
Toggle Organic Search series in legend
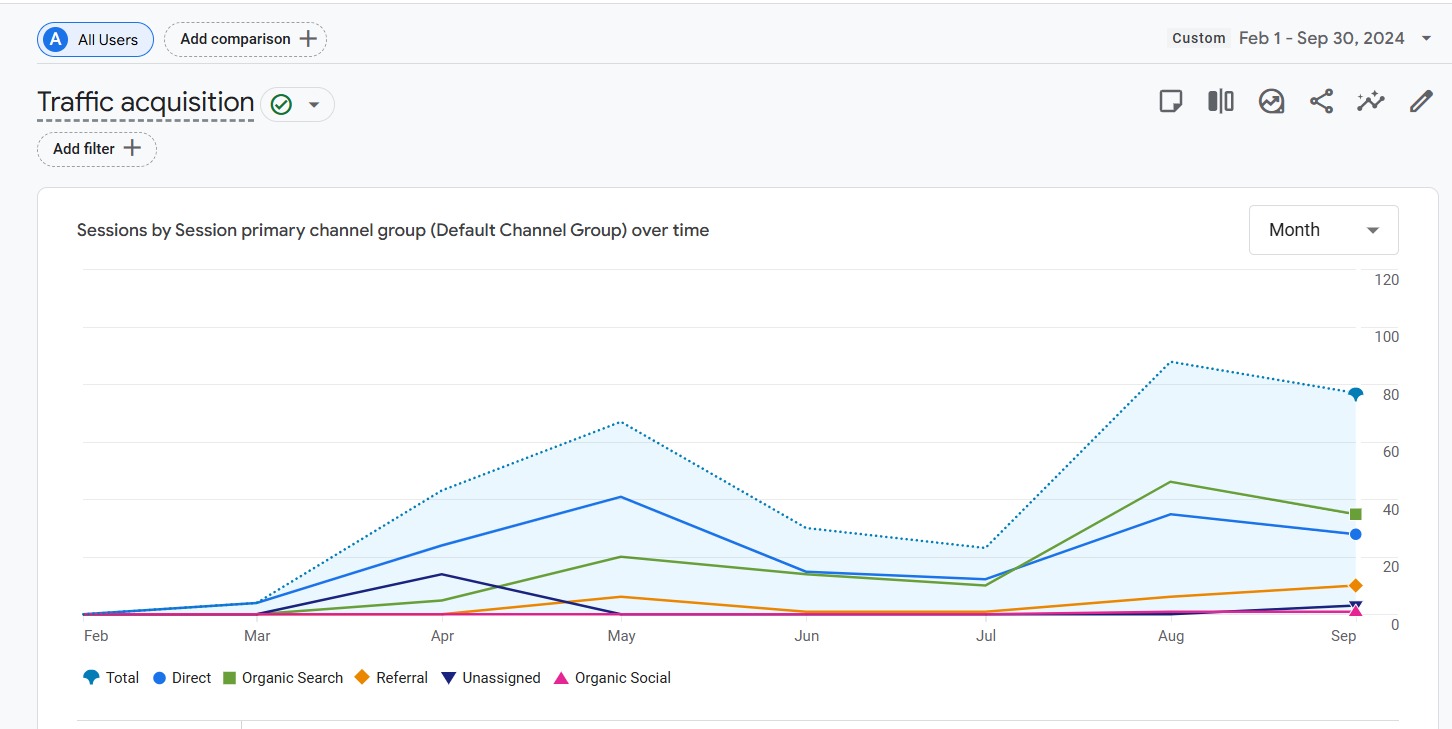pyautogui.click(x=282, y=678)
